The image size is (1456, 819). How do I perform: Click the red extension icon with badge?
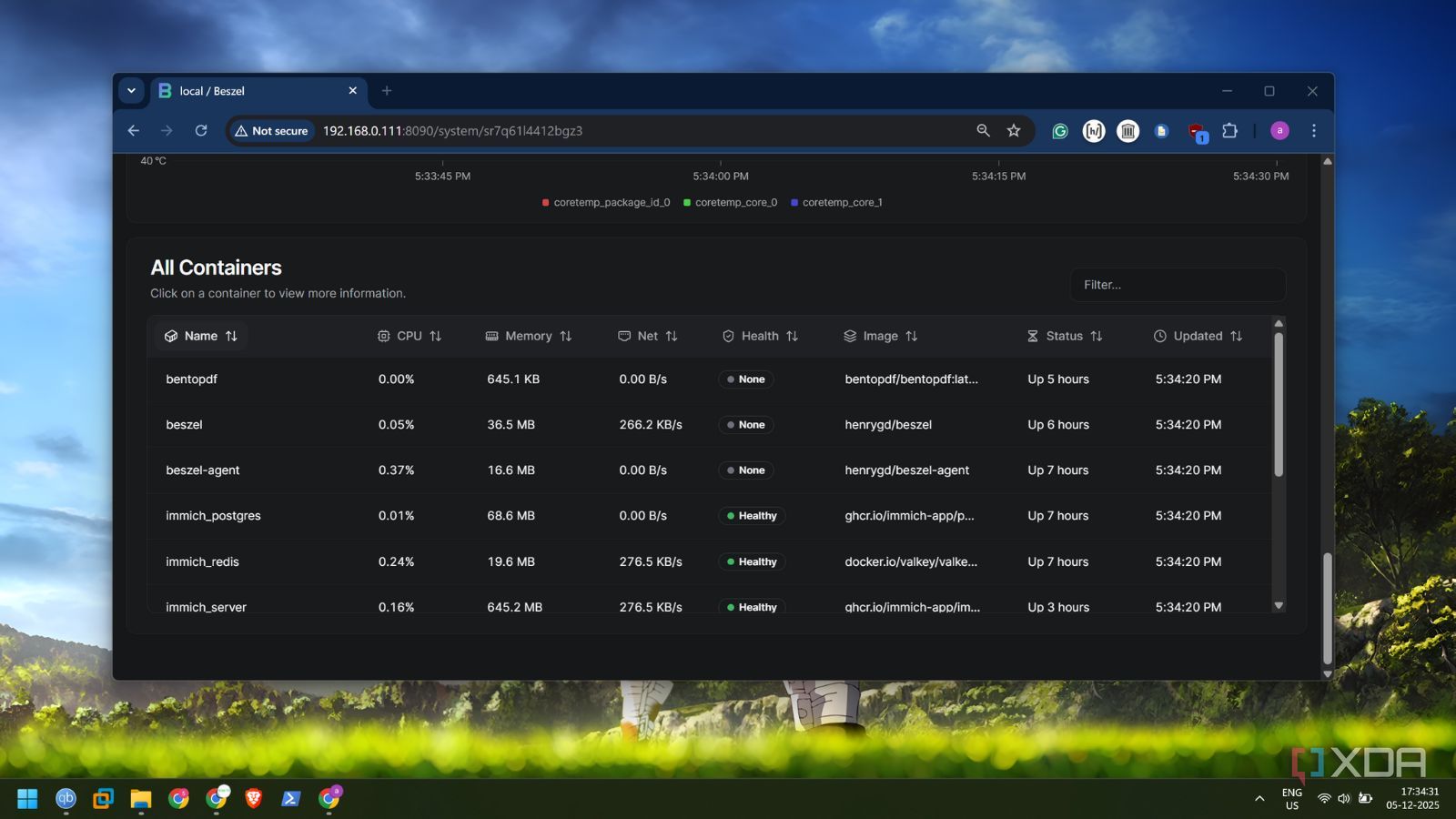1197,132
